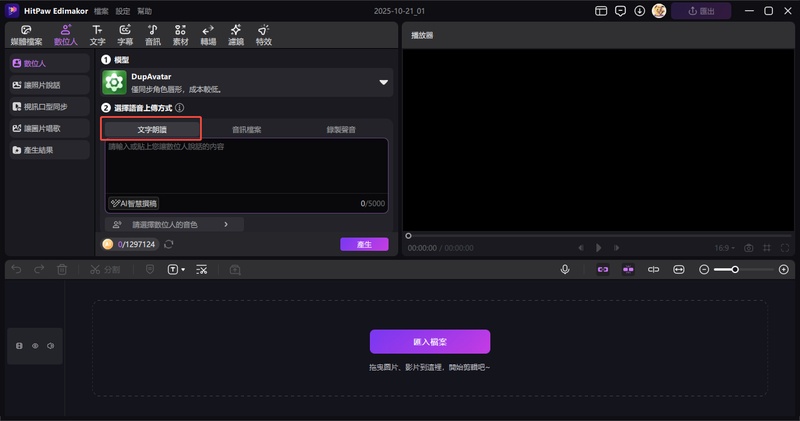
Task: Click the purple 匯入檔案 button
Action: coord(430,341)
